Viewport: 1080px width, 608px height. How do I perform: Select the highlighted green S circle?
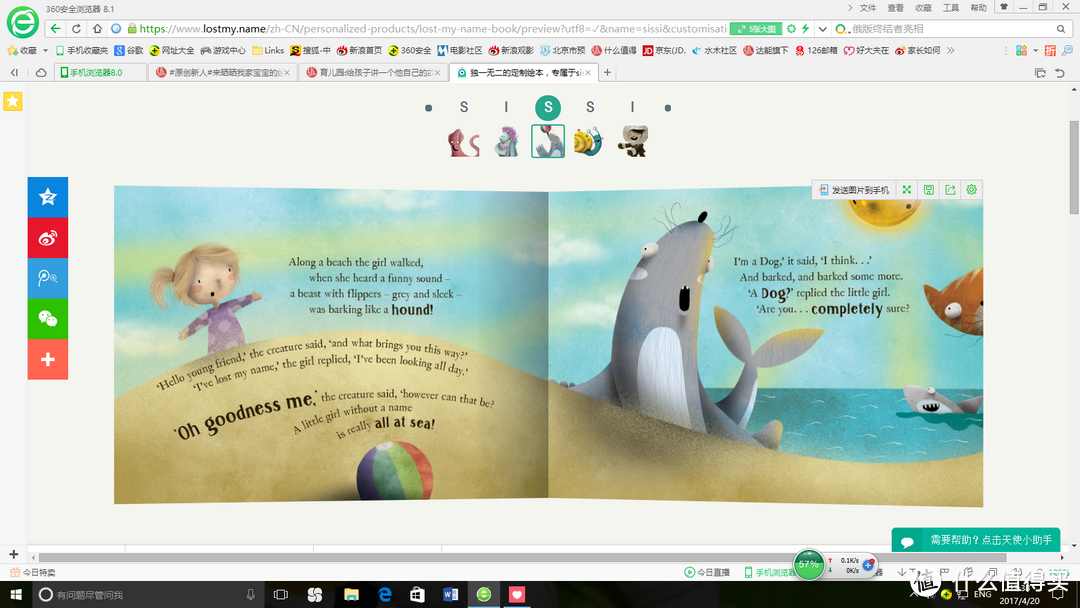548,107
